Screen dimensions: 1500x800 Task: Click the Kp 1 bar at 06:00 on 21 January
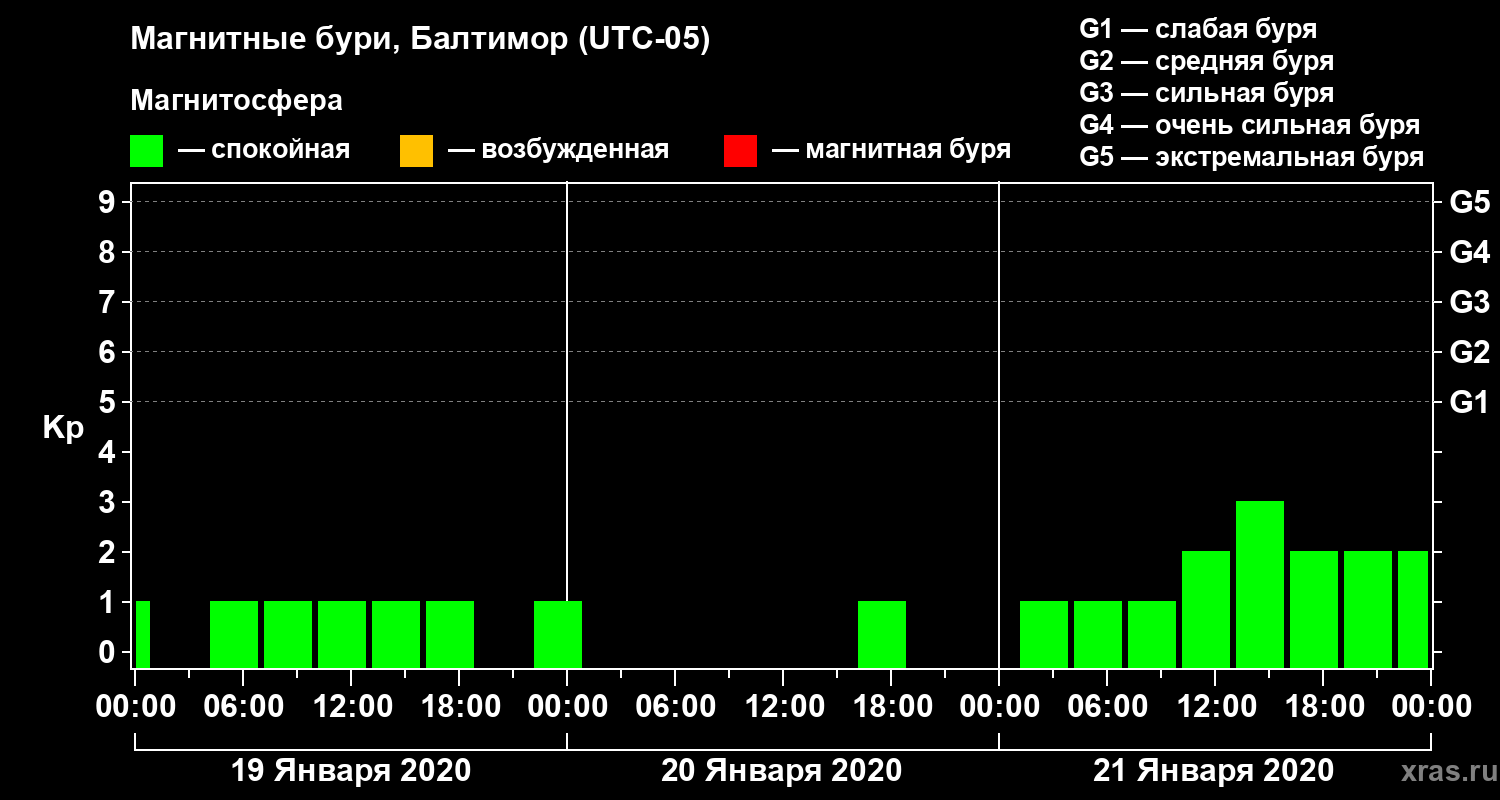(x=1098, y=634)
